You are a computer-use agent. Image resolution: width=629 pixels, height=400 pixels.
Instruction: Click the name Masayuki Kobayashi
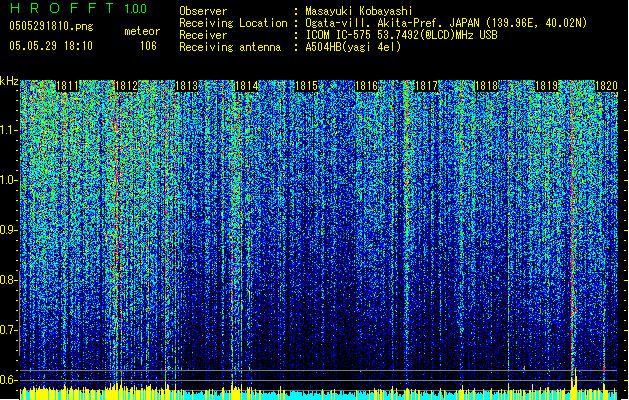[359, 11]
